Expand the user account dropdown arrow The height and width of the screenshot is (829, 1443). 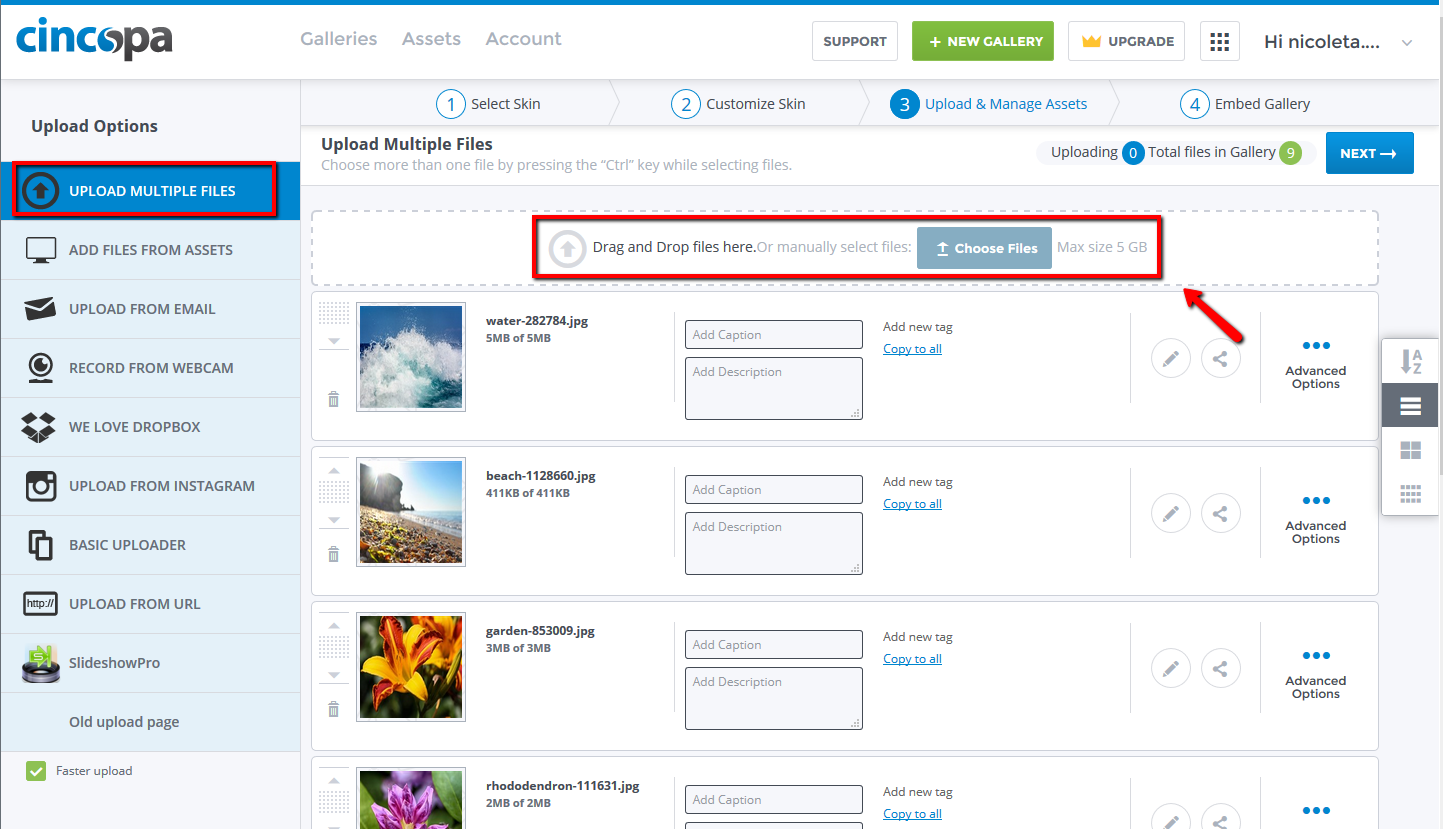(1407, 43)
